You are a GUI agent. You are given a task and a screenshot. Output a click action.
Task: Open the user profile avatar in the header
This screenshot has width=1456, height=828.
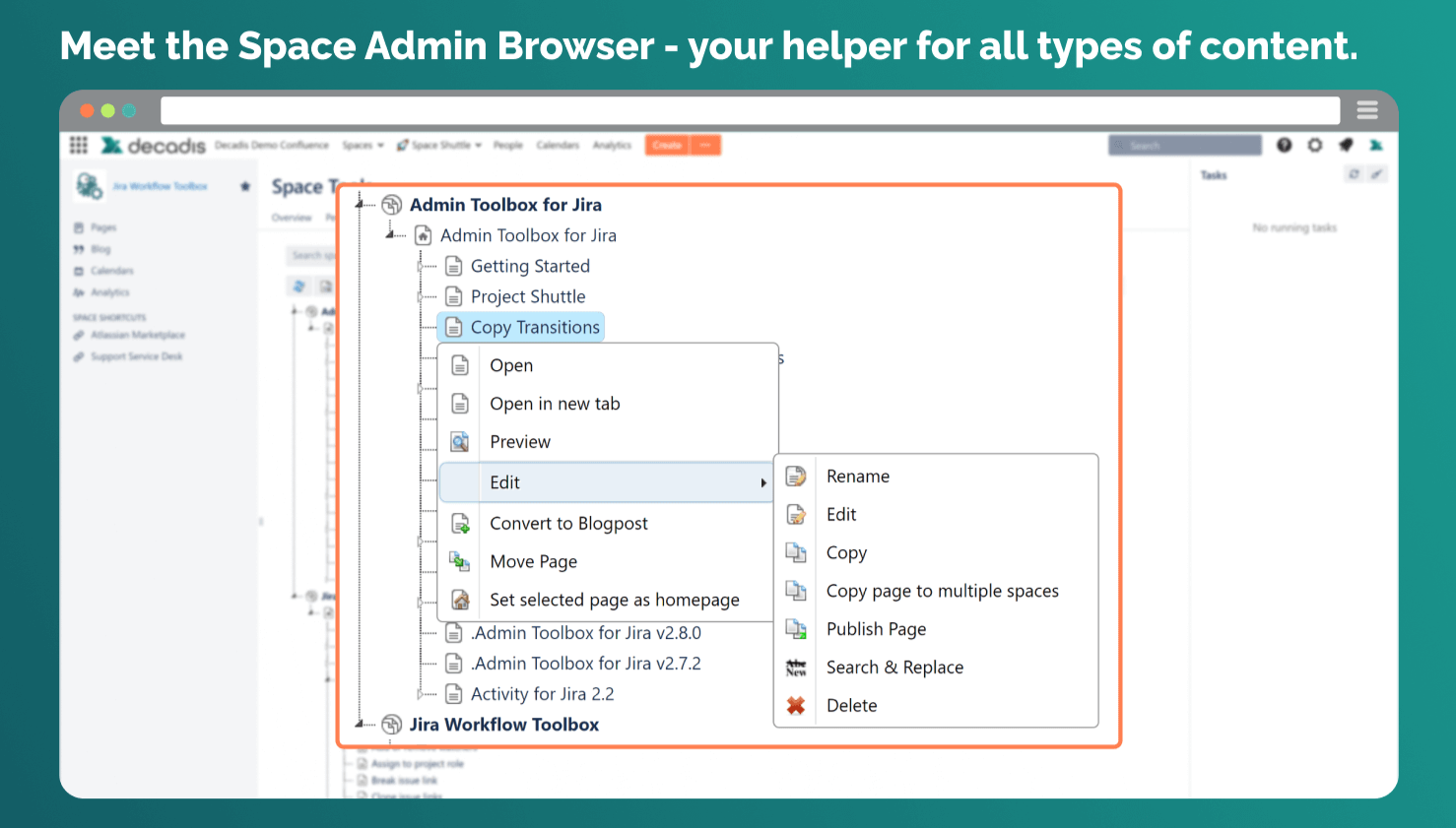click(1376, 145)
